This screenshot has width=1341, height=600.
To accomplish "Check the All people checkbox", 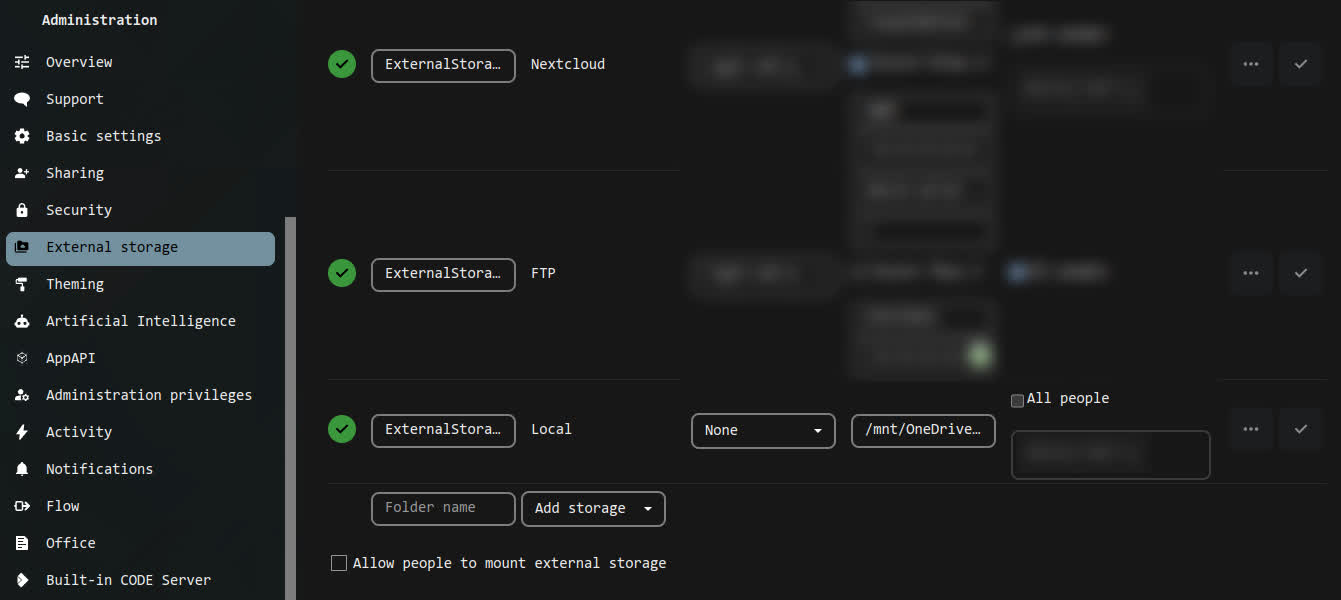I will [1017, 400].
